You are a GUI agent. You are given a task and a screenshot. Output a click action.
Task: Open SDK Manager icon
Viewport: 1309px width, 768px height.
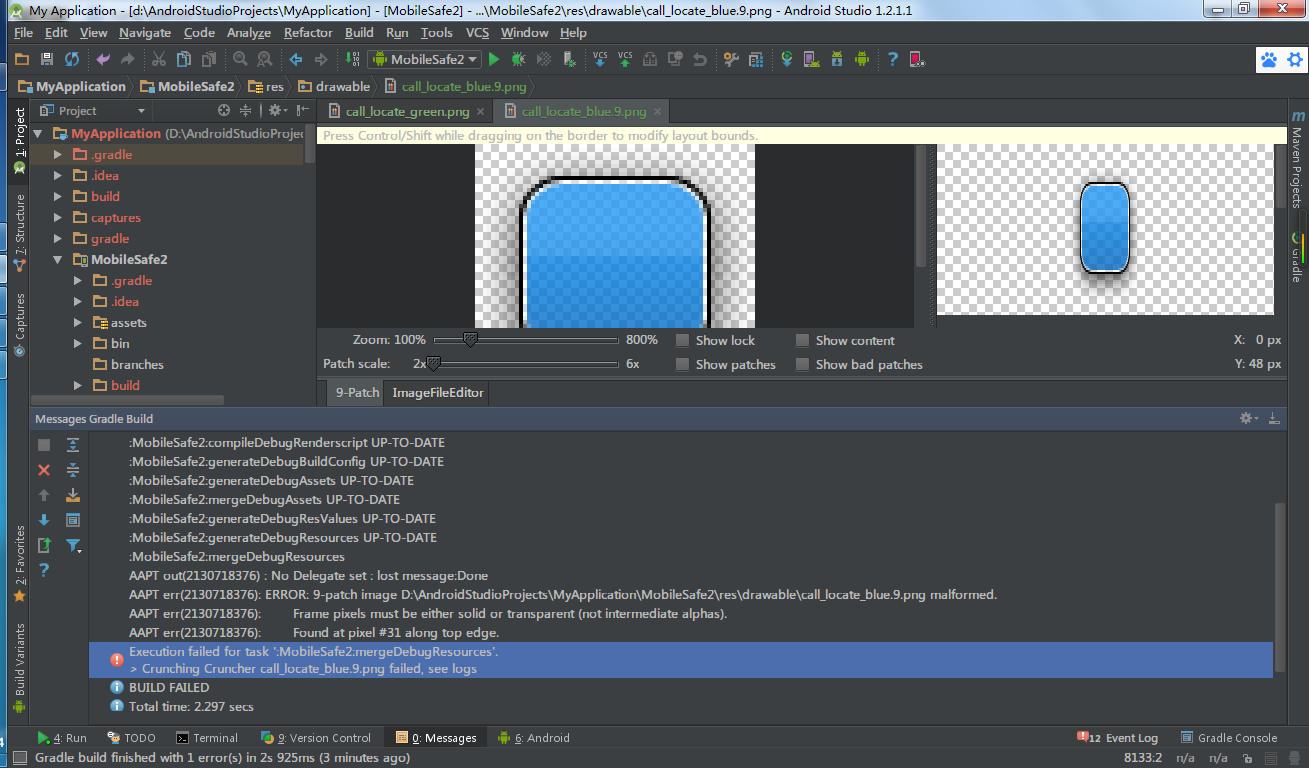pos(836,59)
